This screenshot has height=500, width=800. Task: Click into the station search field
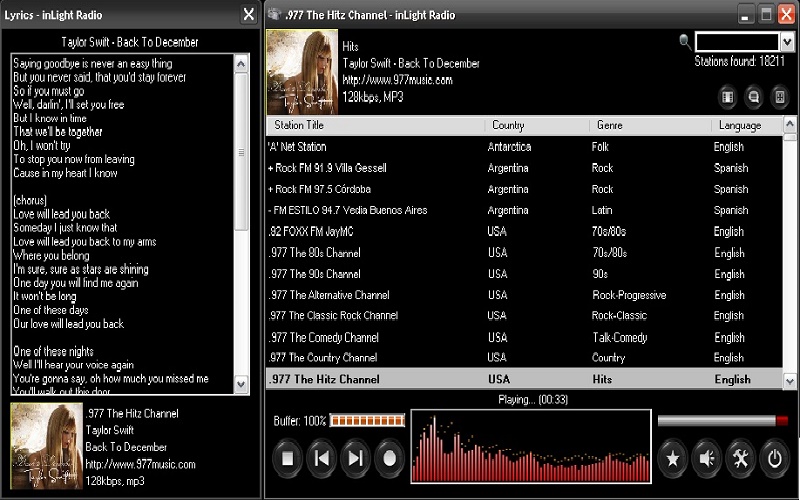coord(737,42)
